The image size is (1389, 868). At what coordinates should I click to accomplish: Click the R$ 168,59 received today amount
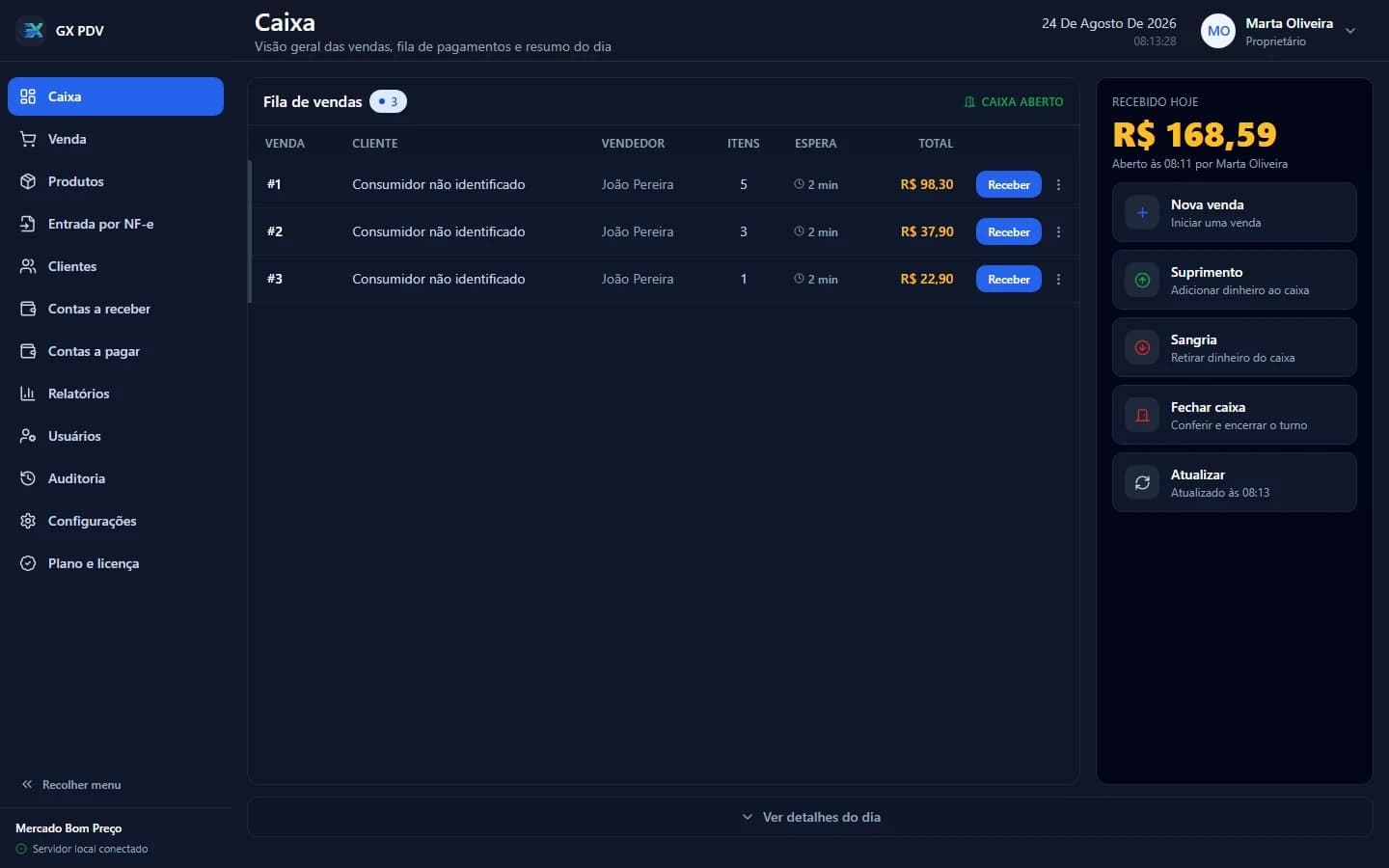click(1194, 134)
